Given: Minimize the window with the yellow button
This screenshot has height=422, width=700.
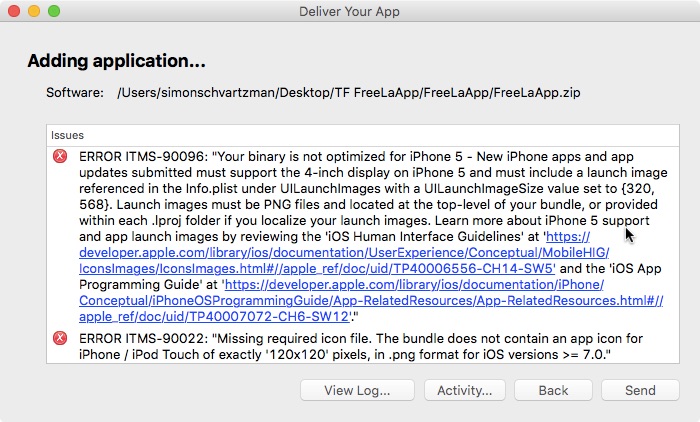Looking at the screenshot, I should point(34,11).
